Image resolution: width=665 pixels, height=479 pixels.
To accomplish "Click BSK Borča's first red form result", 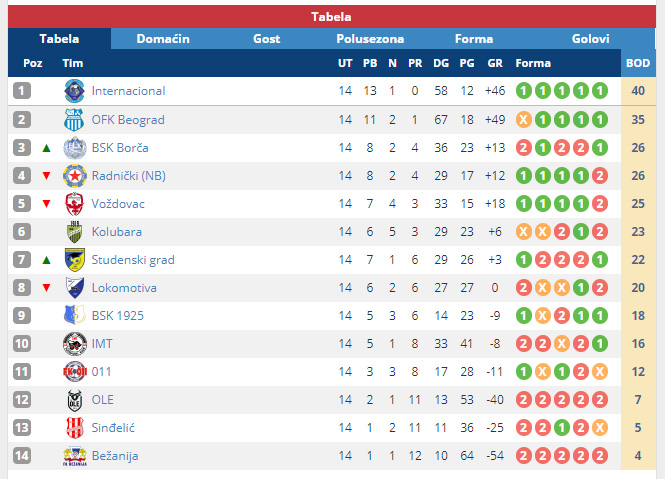I will coord(524,148).
